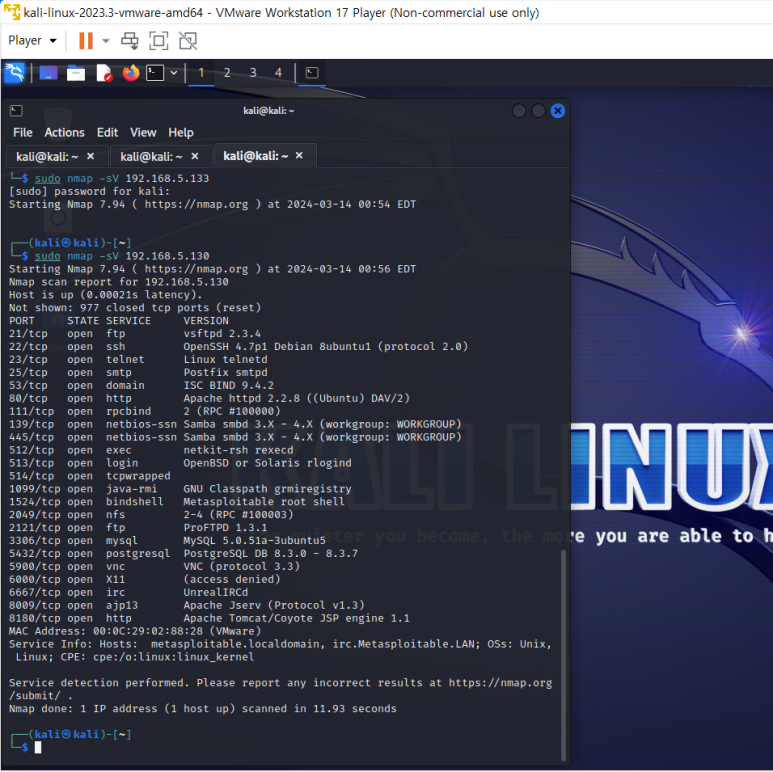
Task: Close the first terminal tab
Action: 91,156
